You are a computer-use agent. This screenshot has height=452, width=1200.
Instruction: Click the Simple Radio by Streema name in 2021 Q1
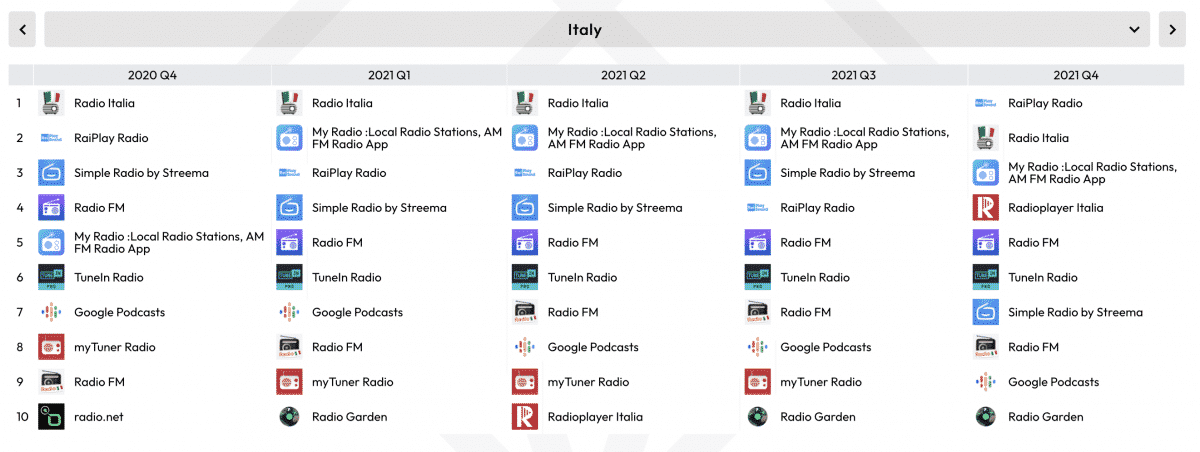(379, 208)
